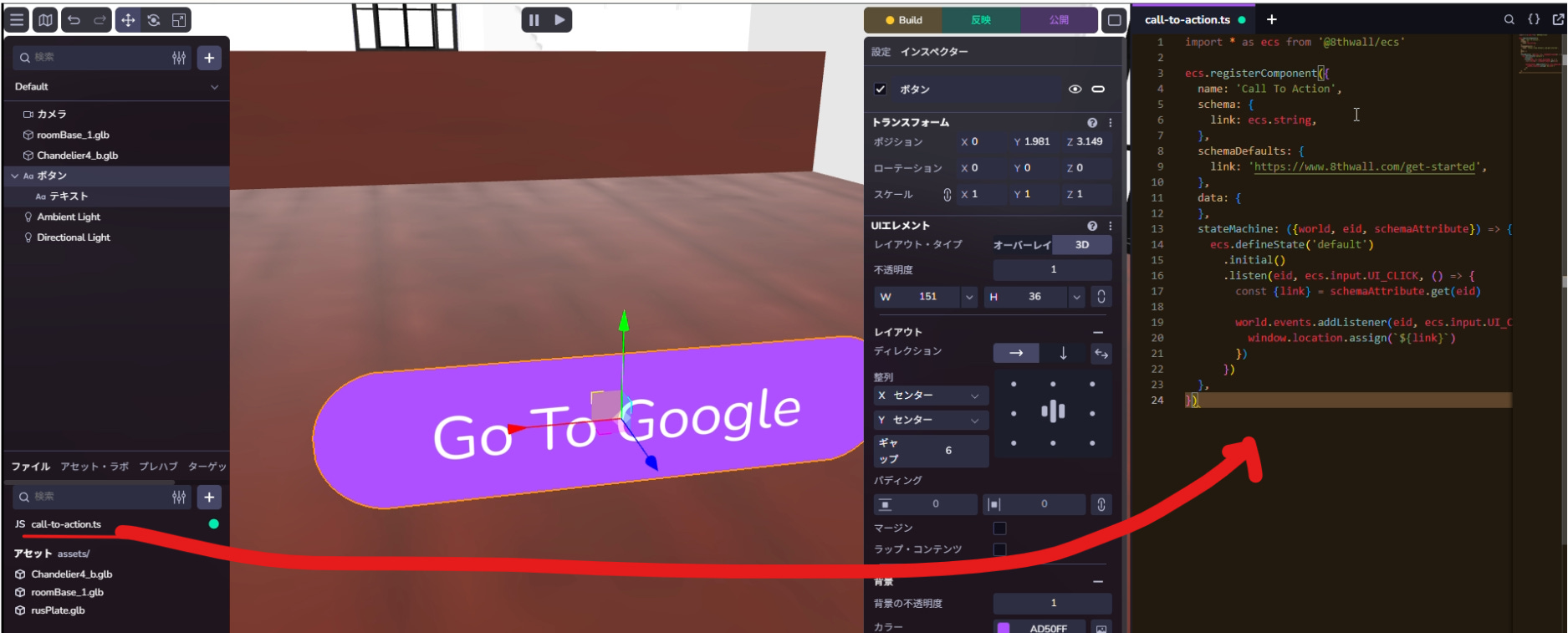1568x633 pixels.
Task: Set layout type to オーバーレイ
Action: click(x=1022, y=245)
